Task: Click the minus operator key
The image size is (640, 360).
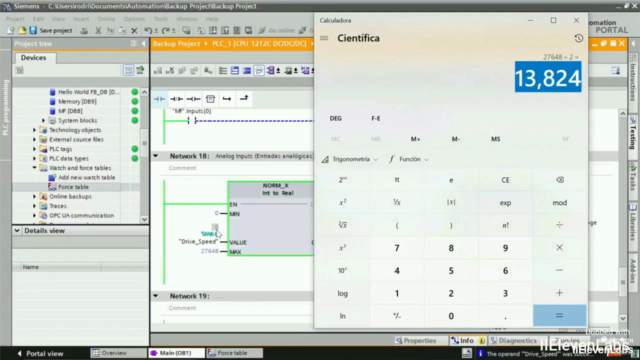Action: pos(560,271)
